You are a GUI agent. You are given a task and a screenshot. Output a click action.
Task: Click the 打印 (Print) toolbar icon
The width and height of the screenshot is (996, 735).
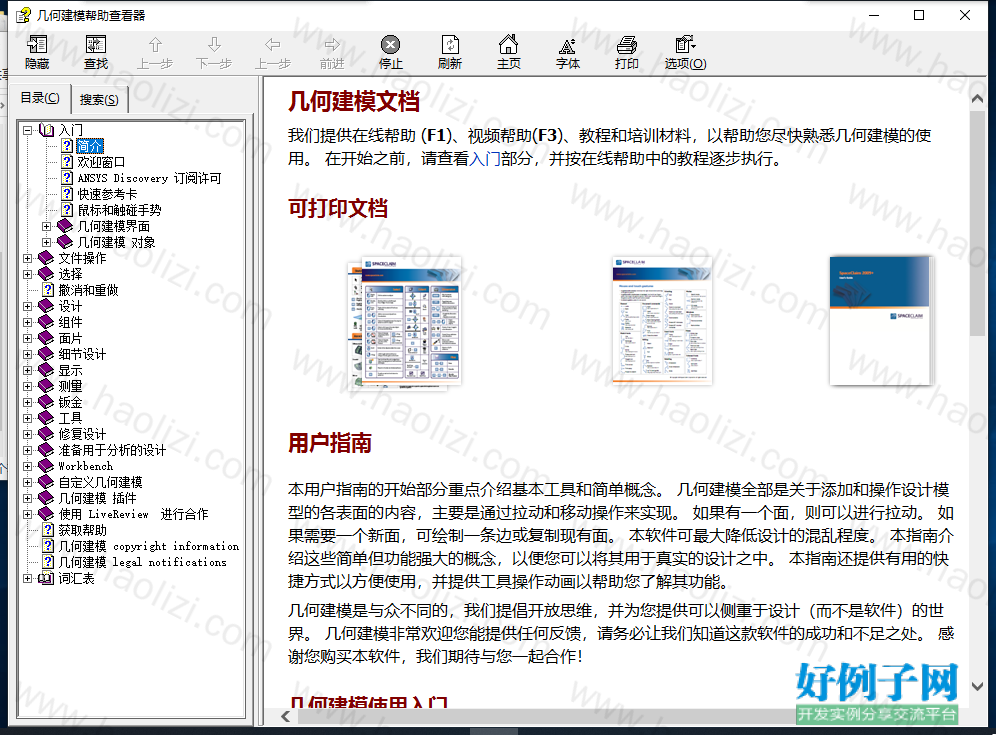[626, 52]
